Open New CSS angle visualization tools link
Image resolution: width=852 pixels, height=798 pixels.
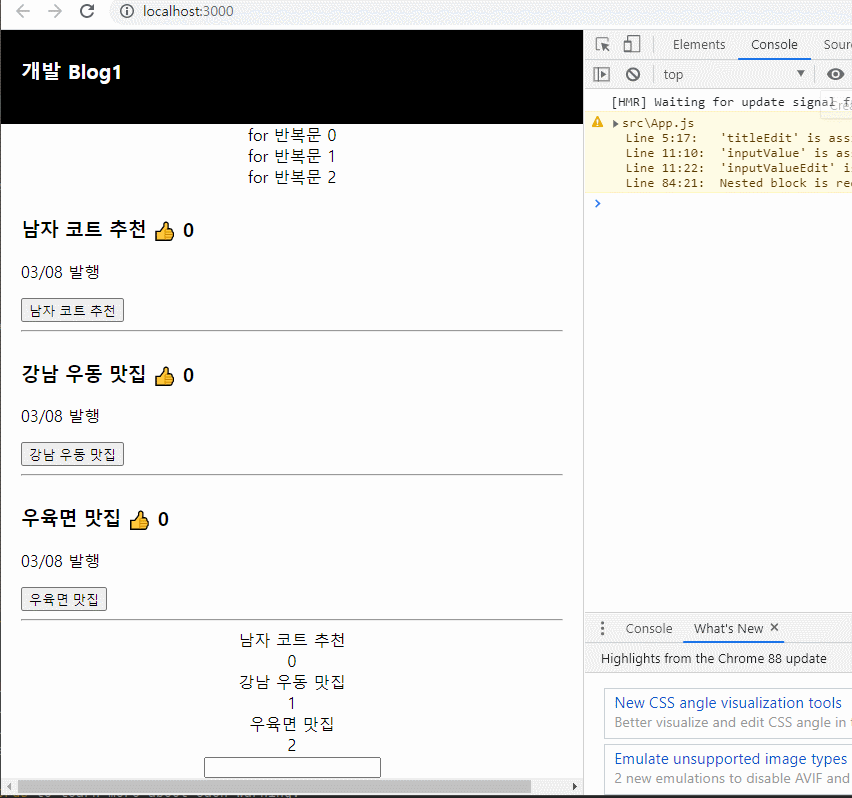click(728, 703)
